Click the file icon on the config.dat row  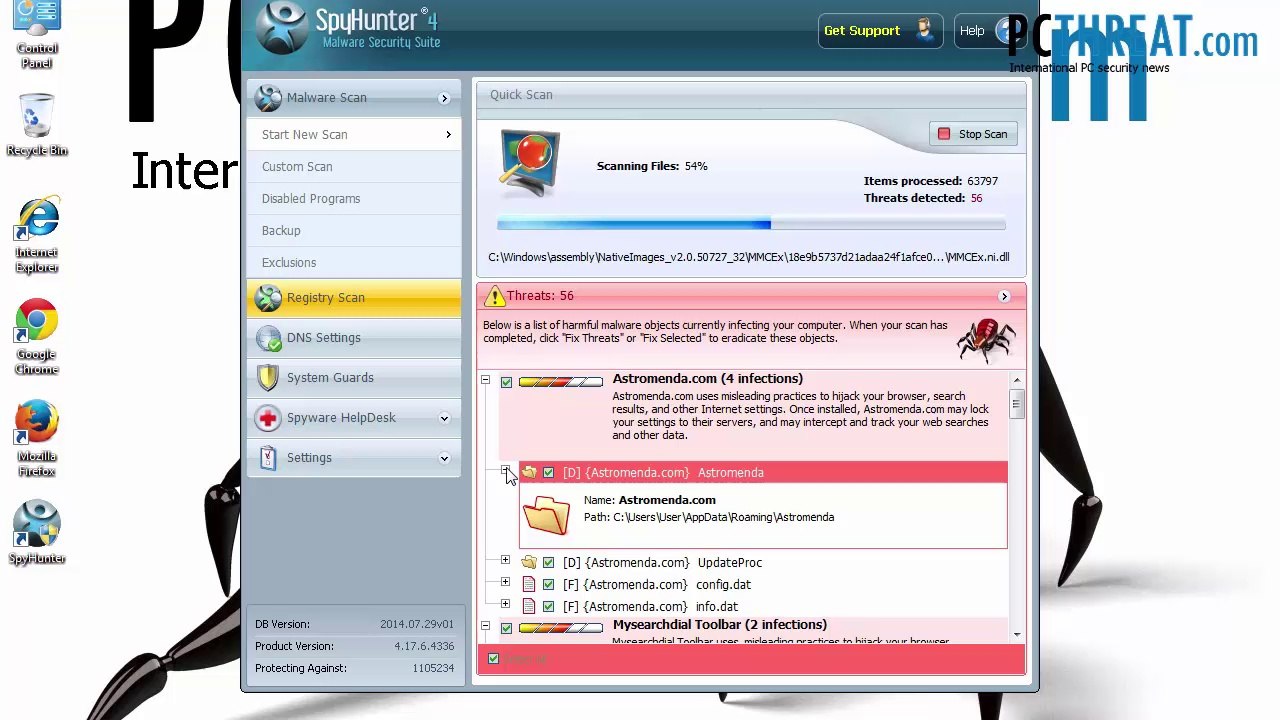(529, 585)
